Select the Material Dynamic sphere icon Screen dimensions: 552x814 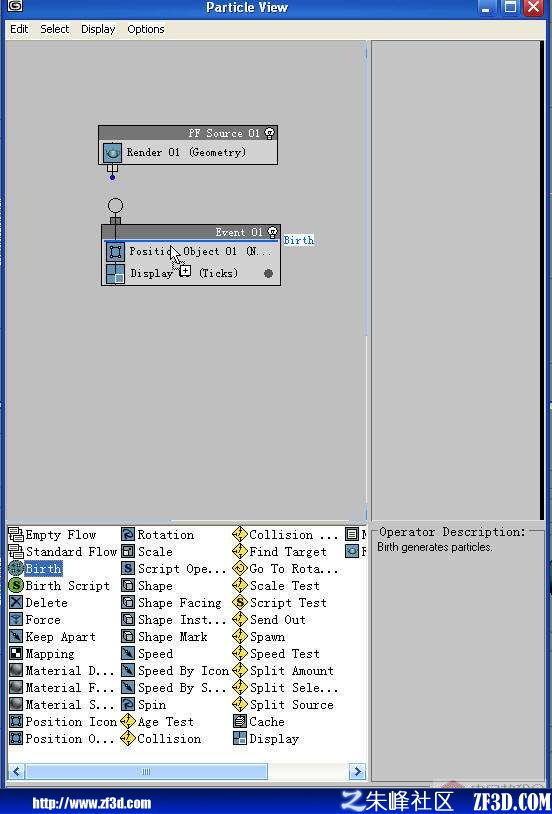[x=16, y=671]
